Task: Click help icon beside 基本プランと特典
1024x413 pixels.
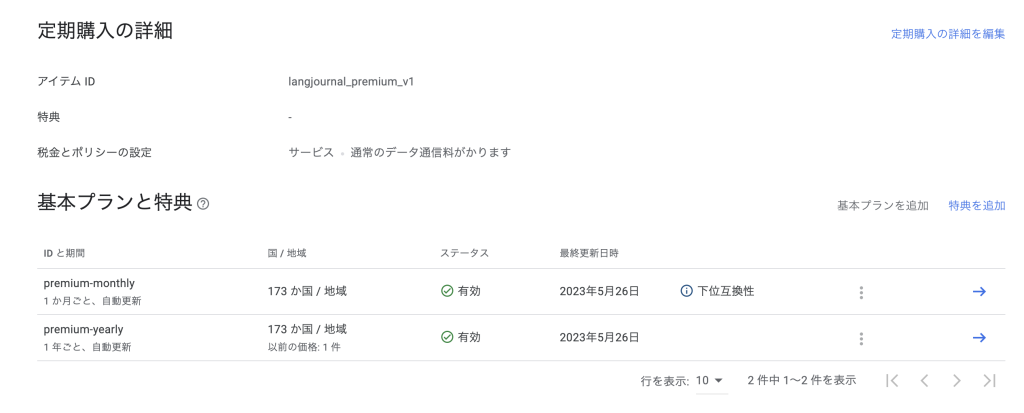Action: click(203, 205)
